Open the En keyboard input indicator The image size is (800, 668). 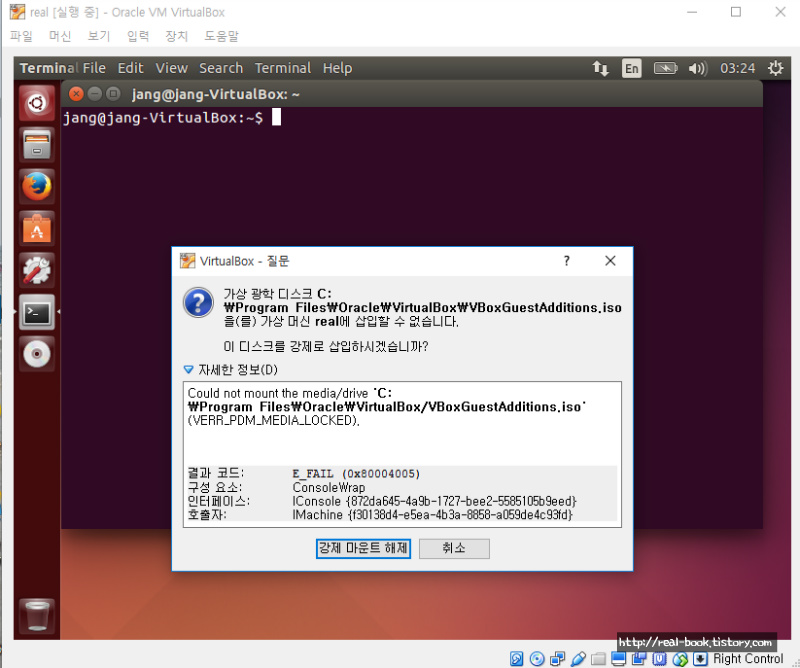tap(632, 68)
